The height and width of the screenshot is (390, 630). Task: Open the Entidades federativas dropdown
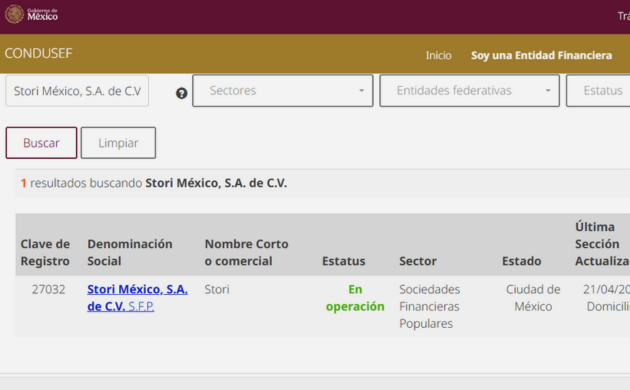click(x=469, y=90)
